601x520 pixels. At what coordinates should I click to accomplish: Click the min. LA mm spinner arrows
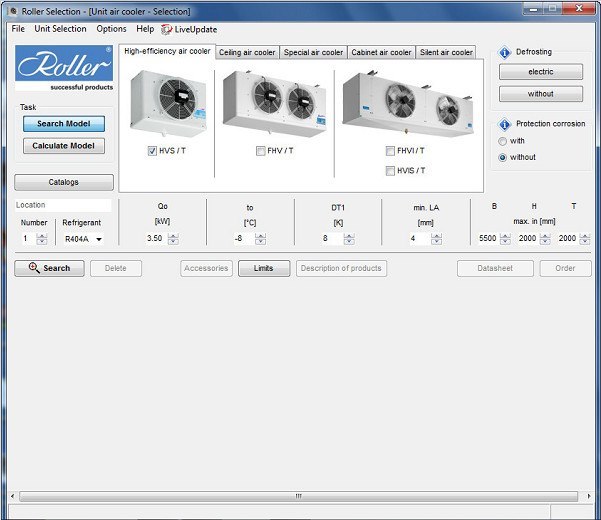(x=436, y=239)
